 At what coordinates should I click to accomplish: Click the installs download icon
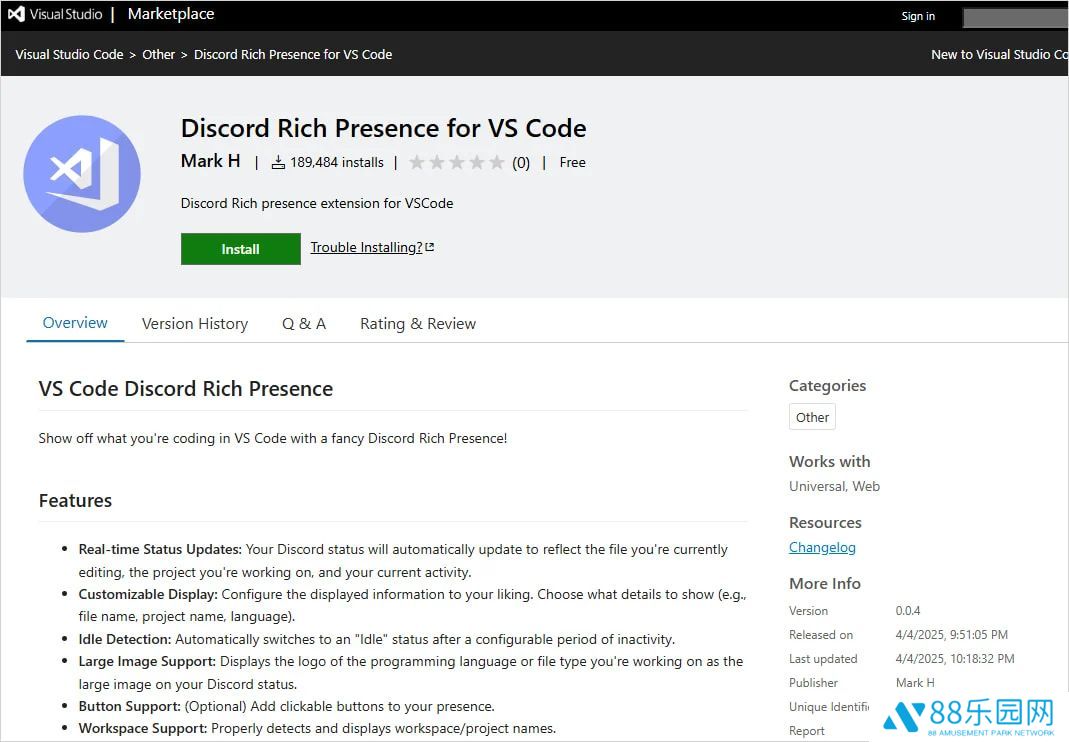(278, 162)
